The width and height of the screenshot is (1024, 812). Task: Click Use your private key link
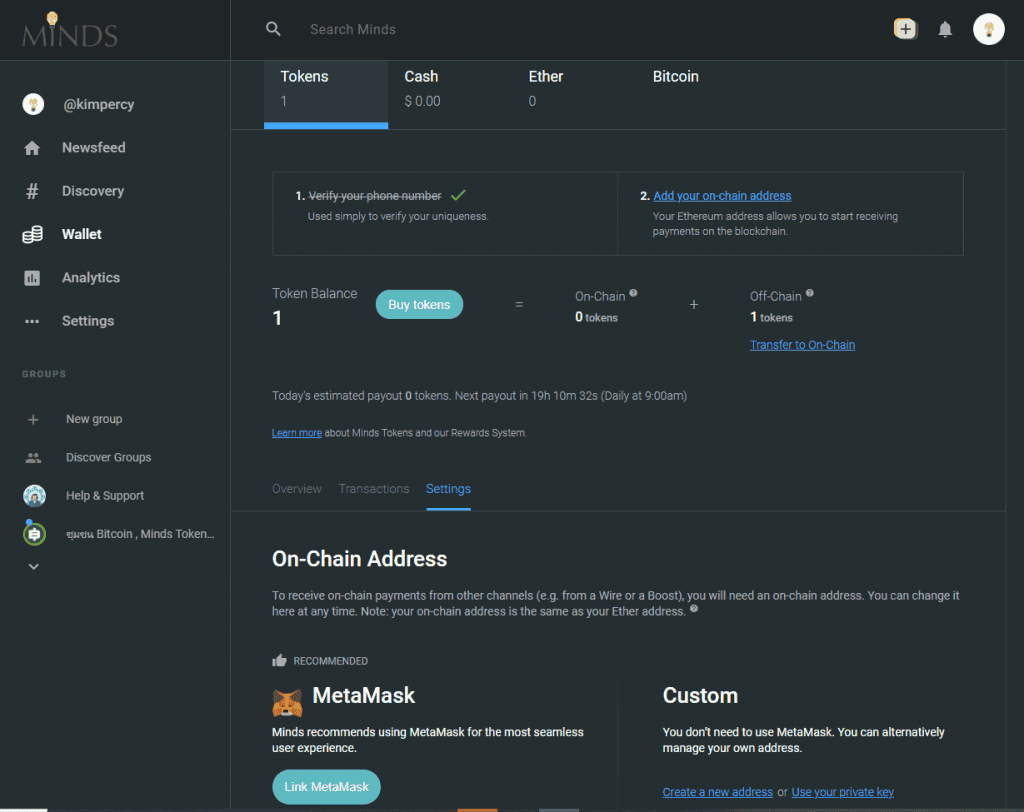point(842,792)
